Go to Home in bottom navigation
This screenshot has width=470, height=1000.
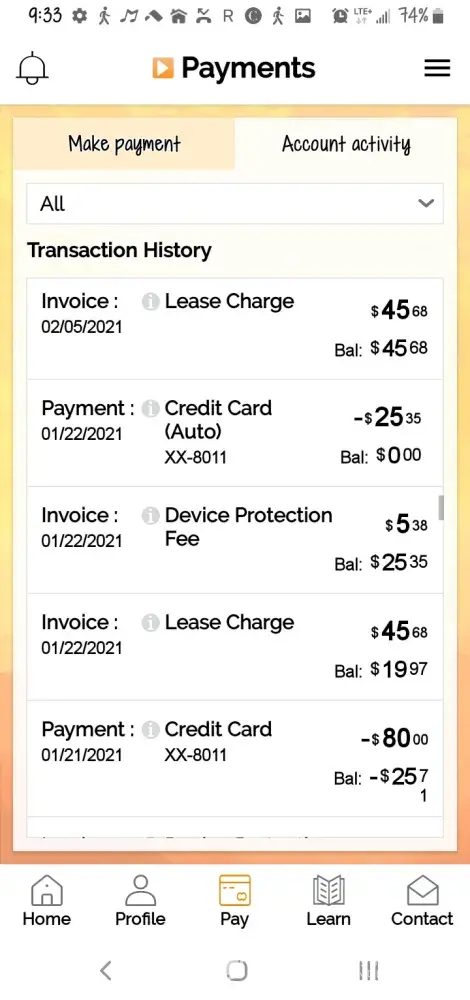(x=47, y=901)
